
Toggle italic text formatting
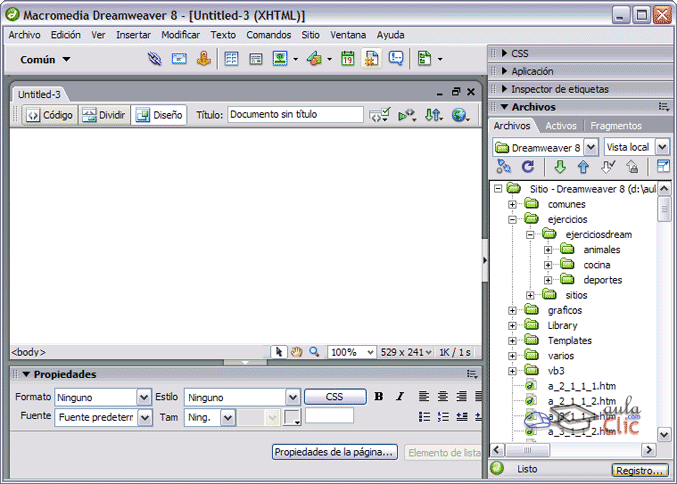[x=400, y=396]
